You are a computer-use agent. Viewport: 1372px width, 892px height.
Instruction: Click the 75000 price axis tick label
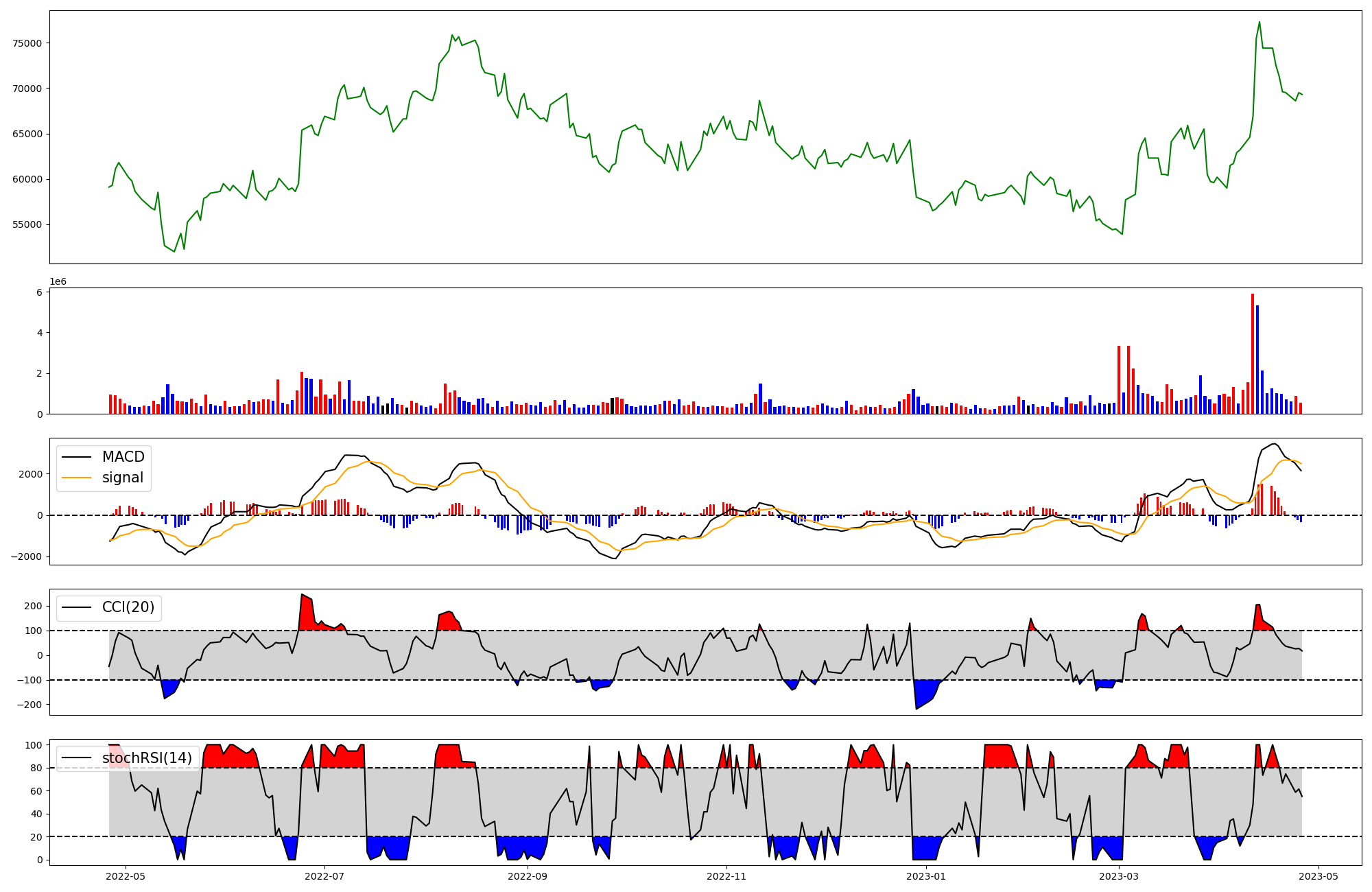point(27,43)
